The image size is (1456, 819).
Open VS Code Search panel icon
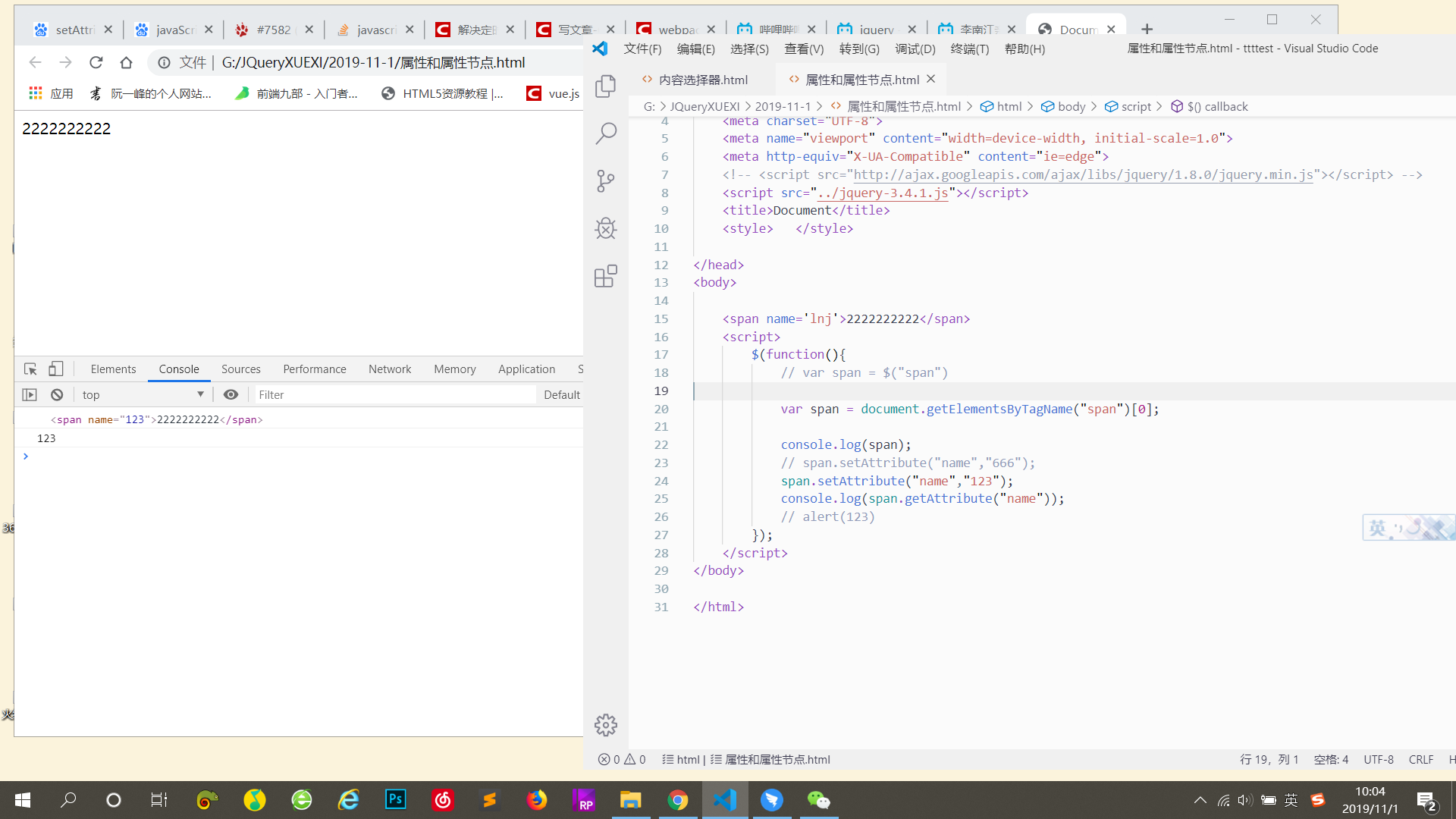[x=605, y=133]
